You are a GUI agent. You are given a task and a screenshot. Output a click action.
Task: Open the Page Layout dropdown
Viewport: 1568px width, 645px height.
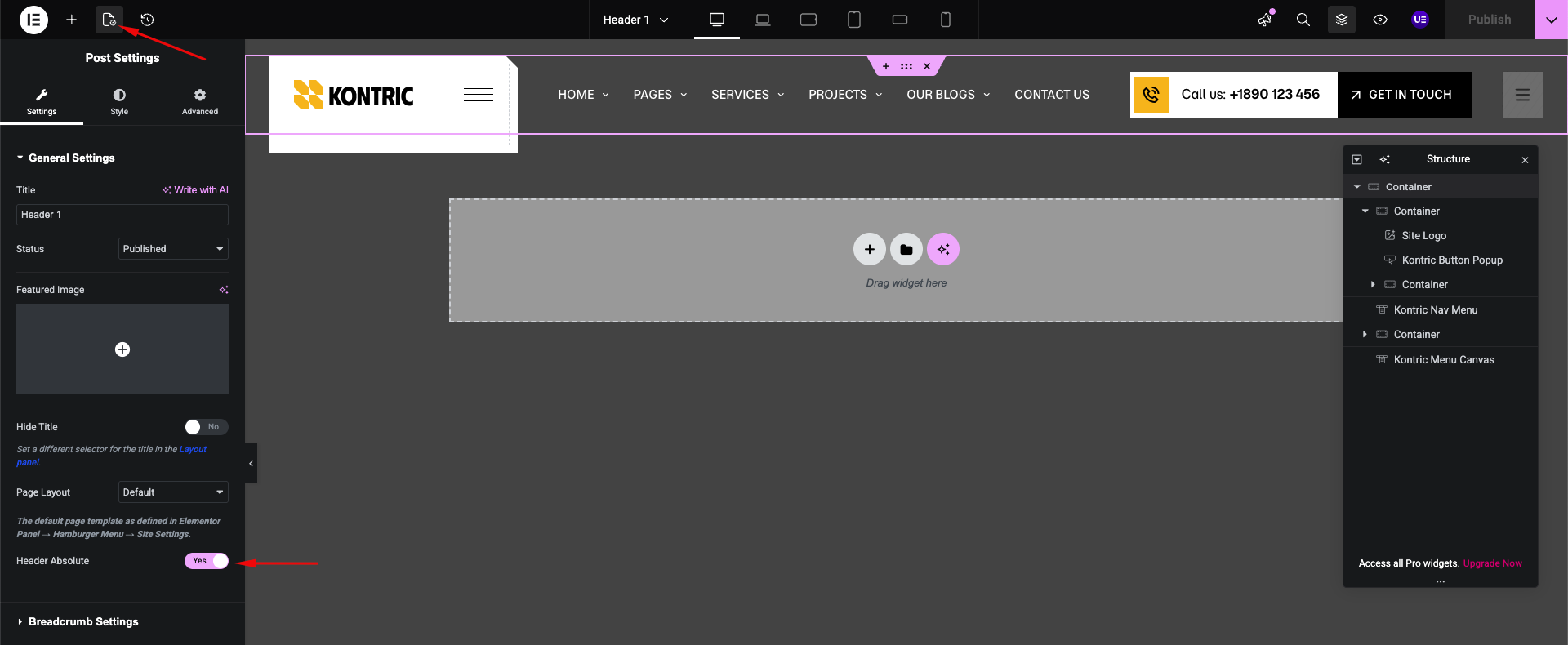click(x=173, y=492)
